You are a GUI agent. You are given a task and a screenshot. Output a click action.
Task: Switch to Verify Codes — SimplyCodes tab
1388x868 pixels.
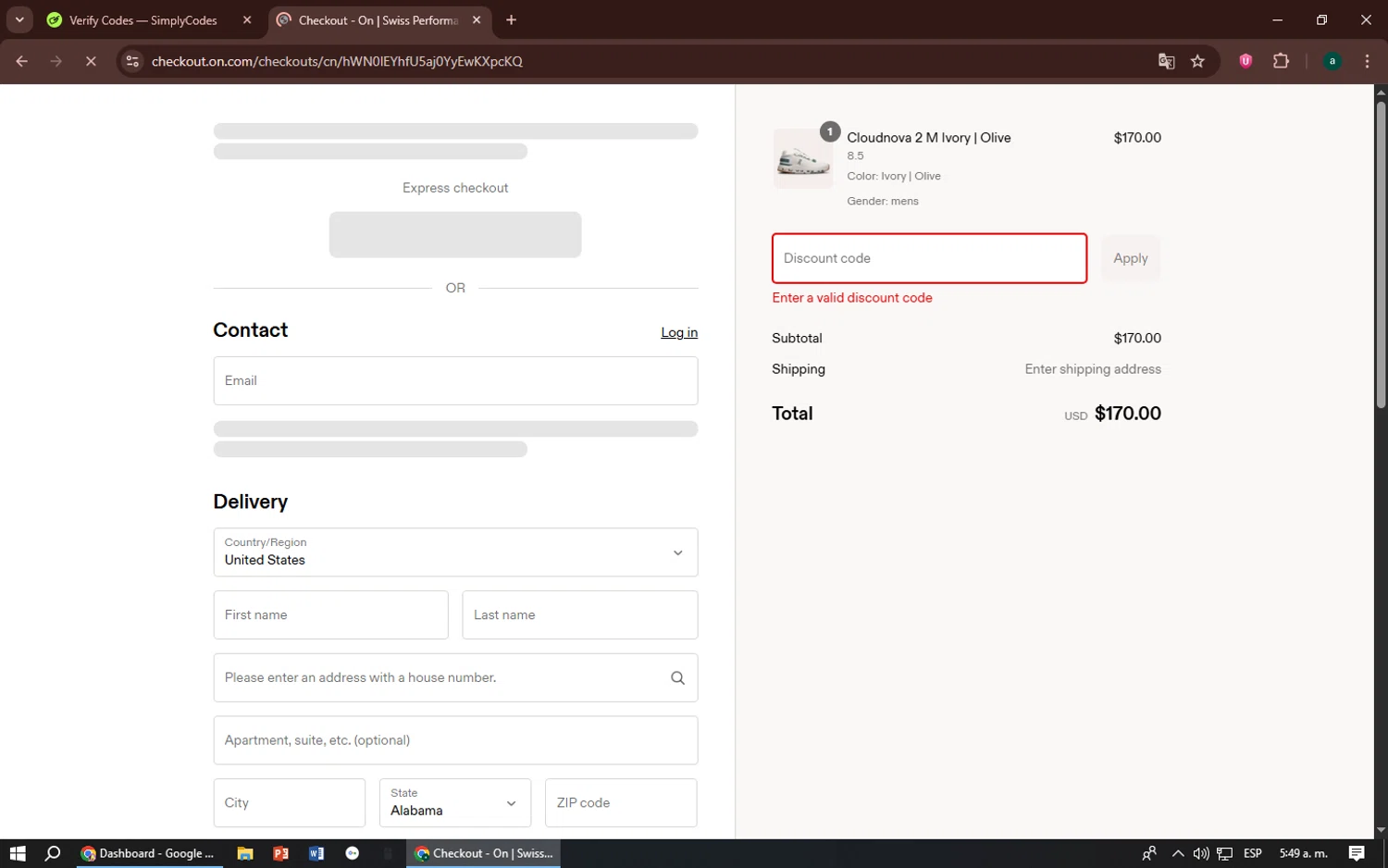143,20
